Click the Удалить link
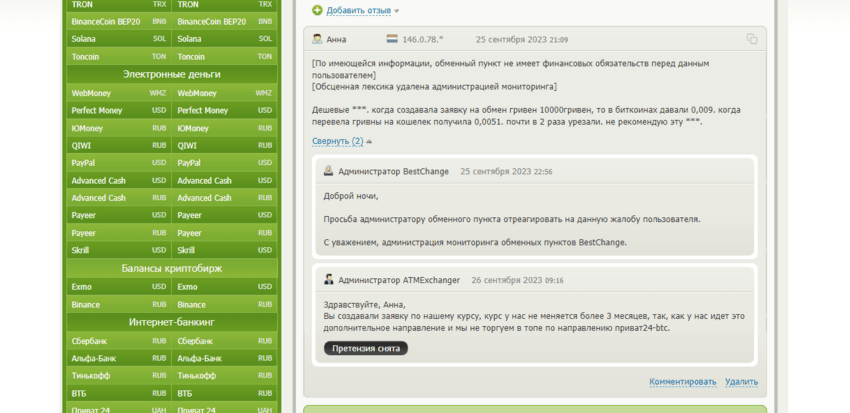850x413 pixels. point(741,381)
